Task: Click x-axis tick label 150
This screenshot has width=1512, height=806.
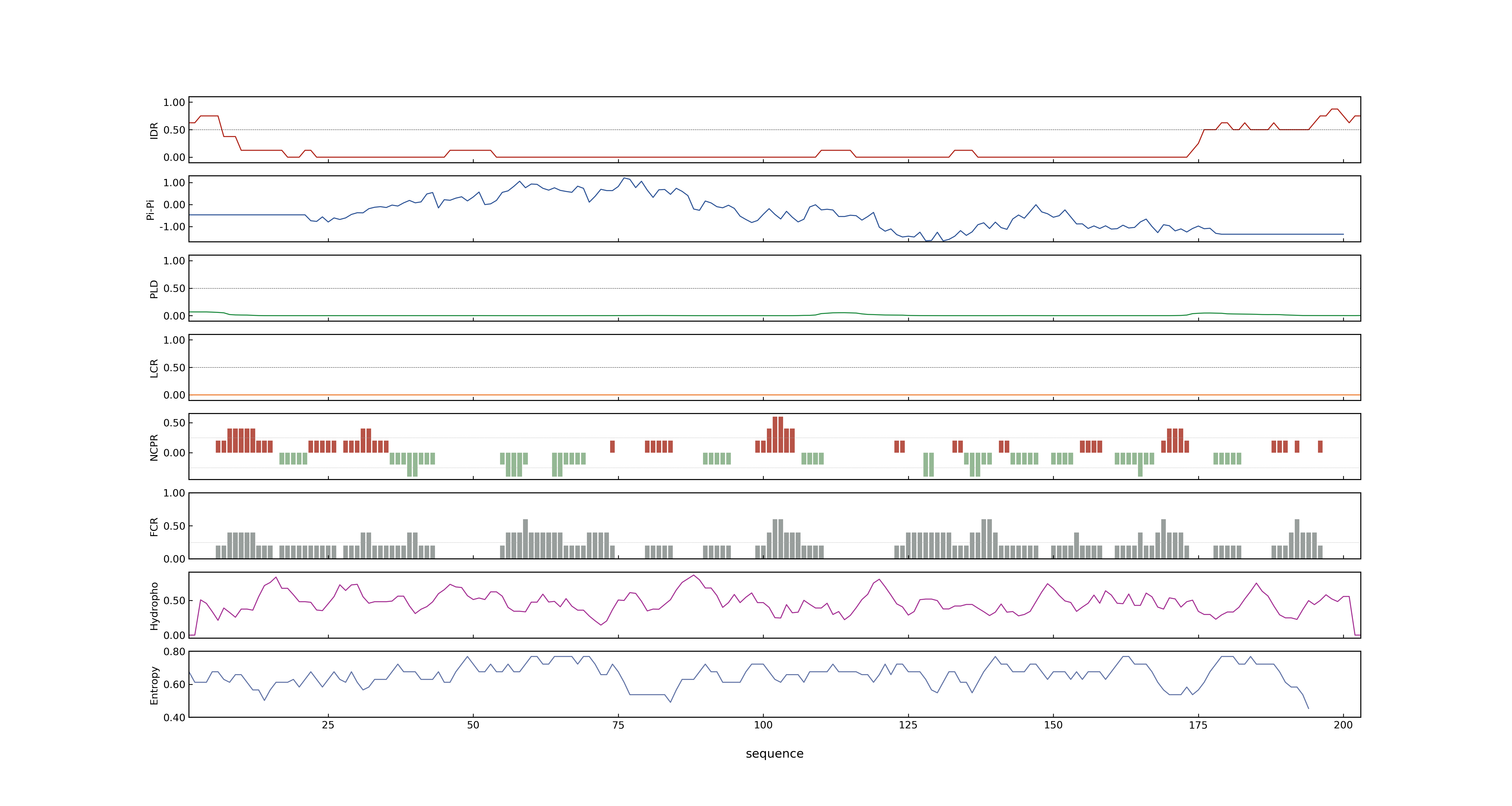Action: point(1053,725)
